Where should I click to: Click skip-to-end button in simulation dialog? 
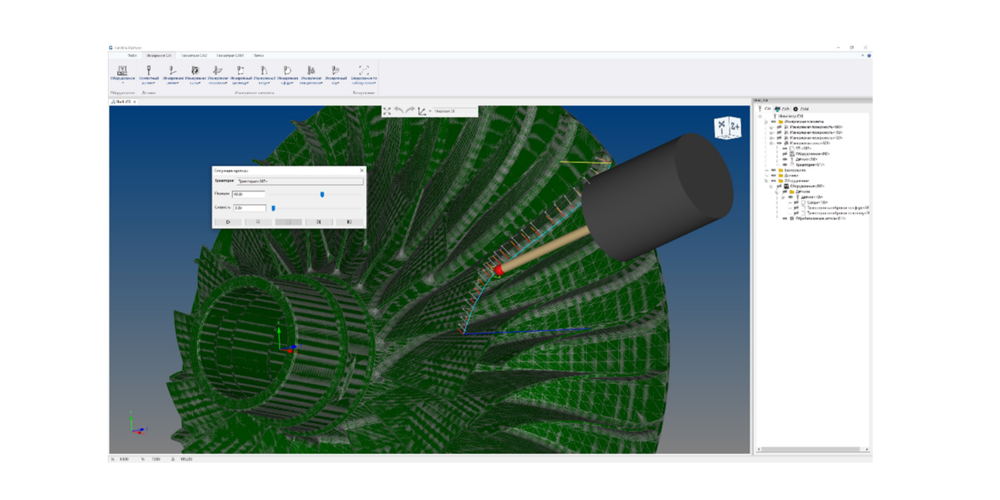coord(348,222)
